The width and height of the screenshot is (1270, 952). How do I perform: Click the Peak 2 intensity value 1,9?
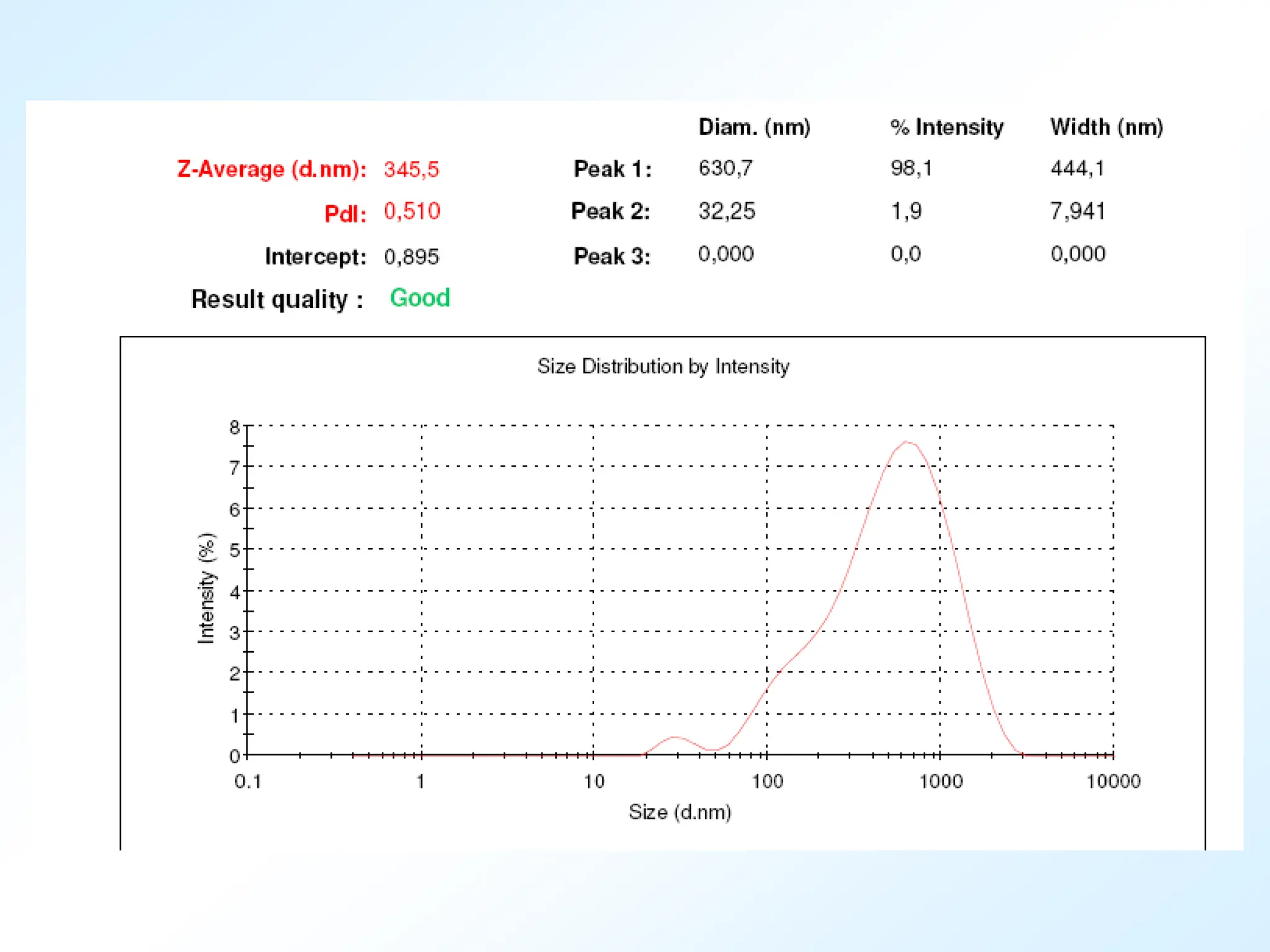[x=906, y=211]
